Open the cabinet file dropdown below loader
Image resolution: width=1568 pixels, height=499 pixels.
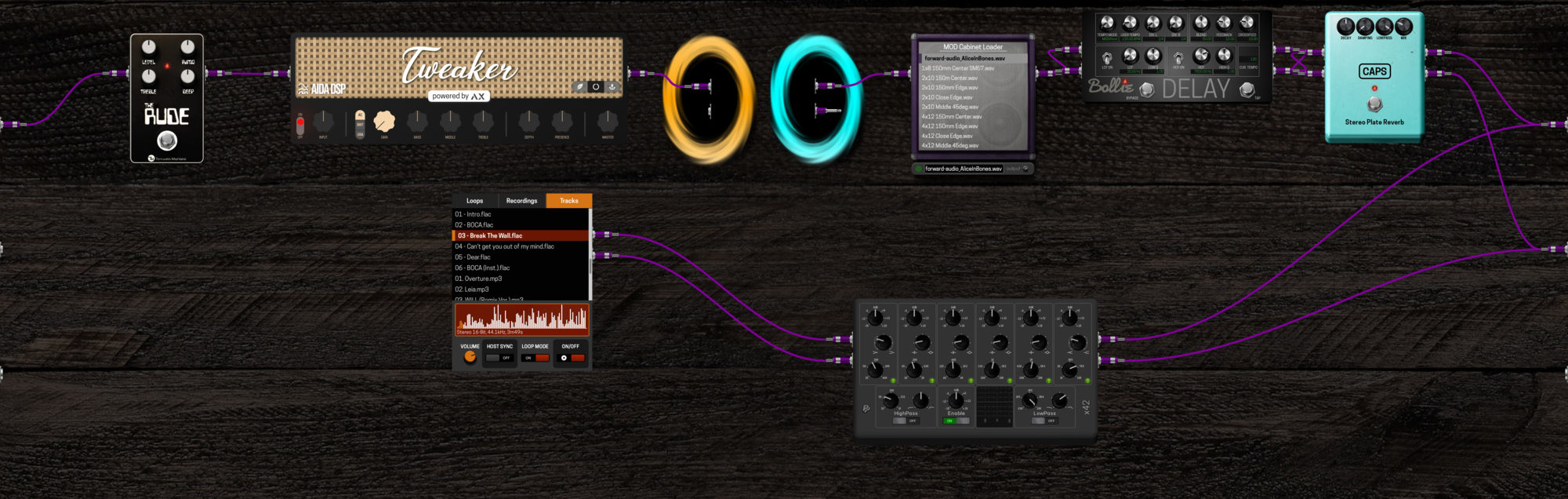point(963,169)
